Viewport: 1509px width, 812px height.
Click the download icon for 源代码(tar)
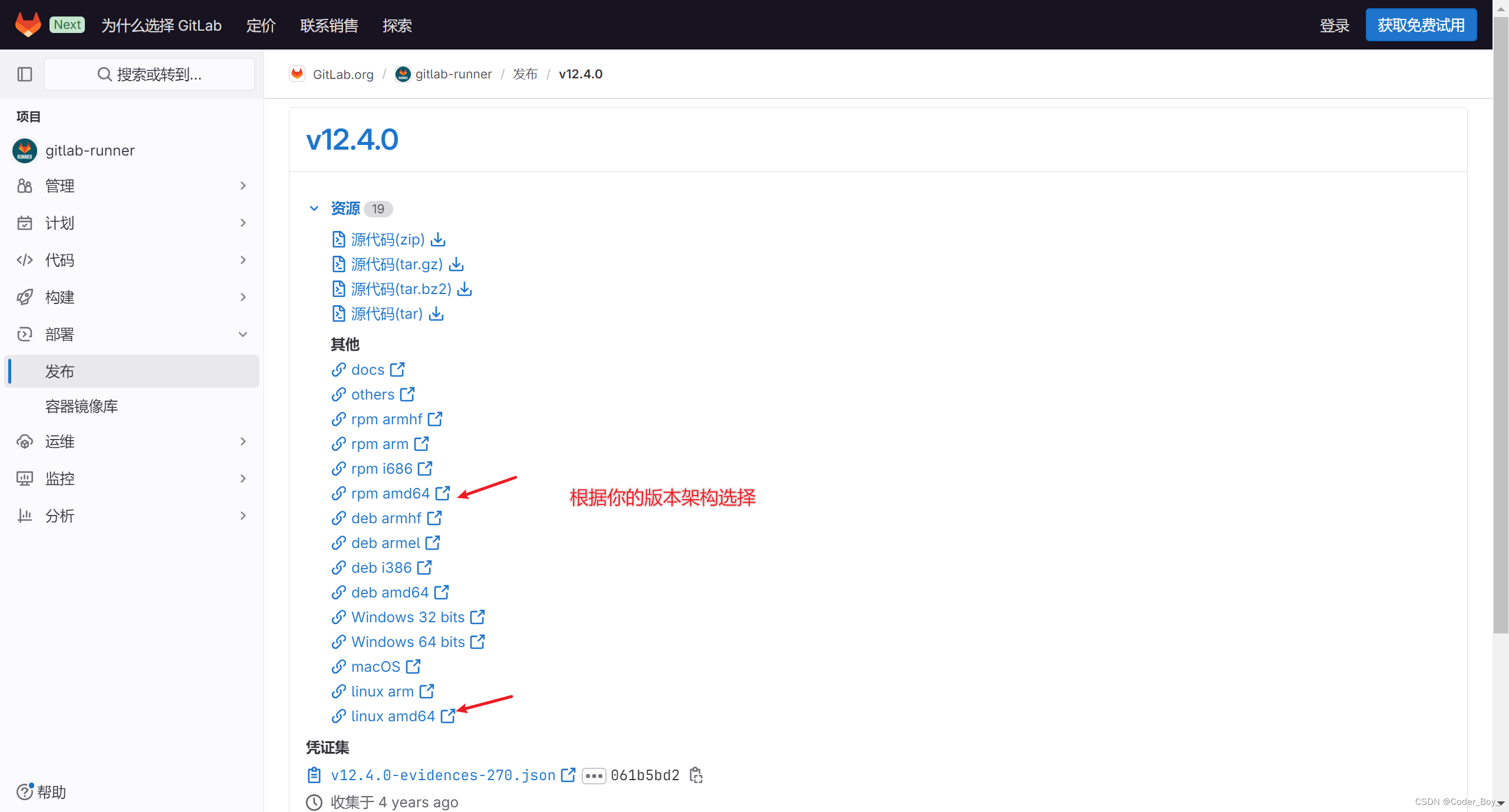point(436,313)
